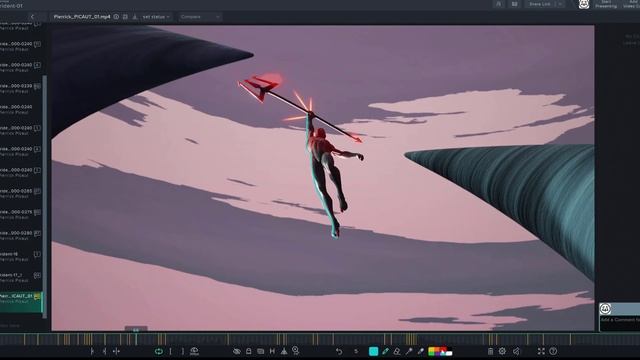Click the layout icon beside Share Link
The height and width of the screenshot is (360, 640).
[x=514, y=4]
